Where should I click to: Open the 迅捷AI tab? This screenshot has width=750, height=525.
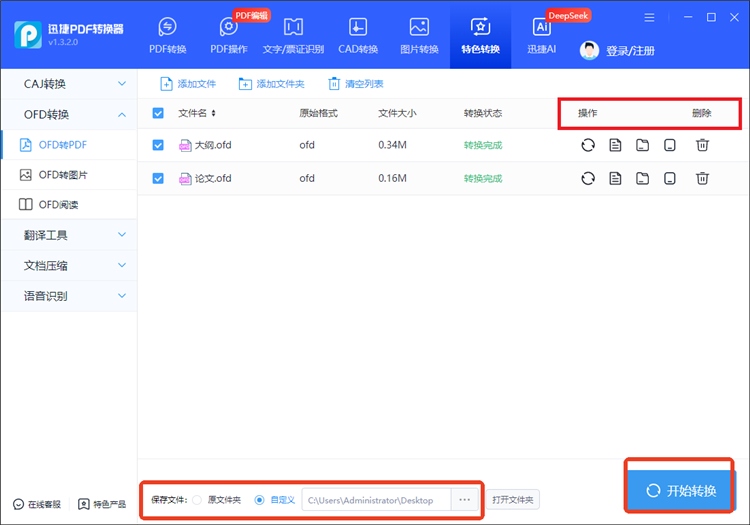(541, 36)
